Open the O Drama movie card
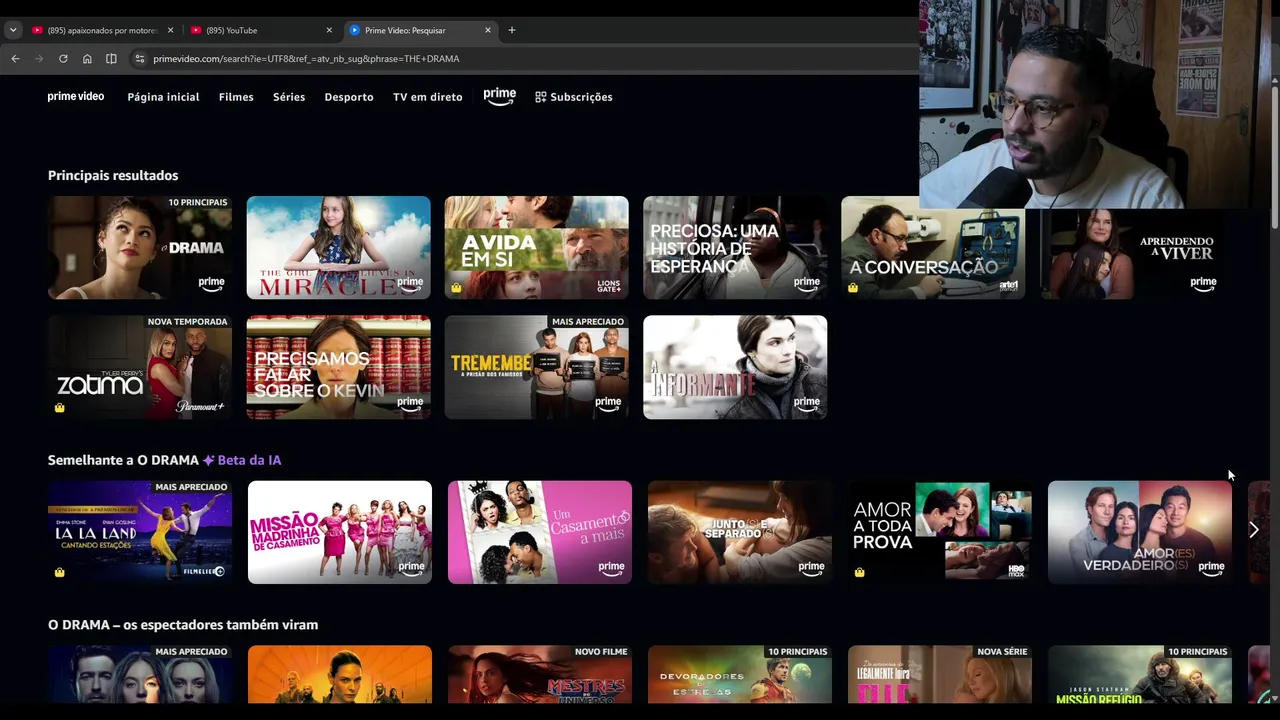Viewport: 1280px width, 720px height. coord(140,248)
